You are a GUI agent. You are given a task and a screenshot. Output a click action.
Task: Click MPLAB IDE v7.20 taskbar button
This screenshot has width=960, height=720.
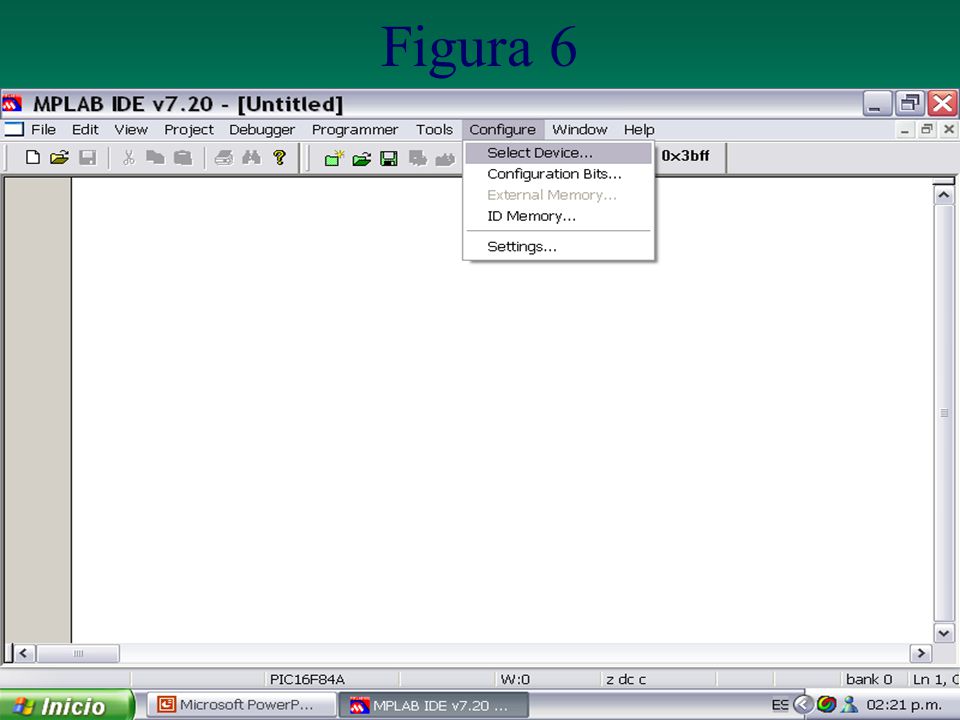[x=433, y=705]
